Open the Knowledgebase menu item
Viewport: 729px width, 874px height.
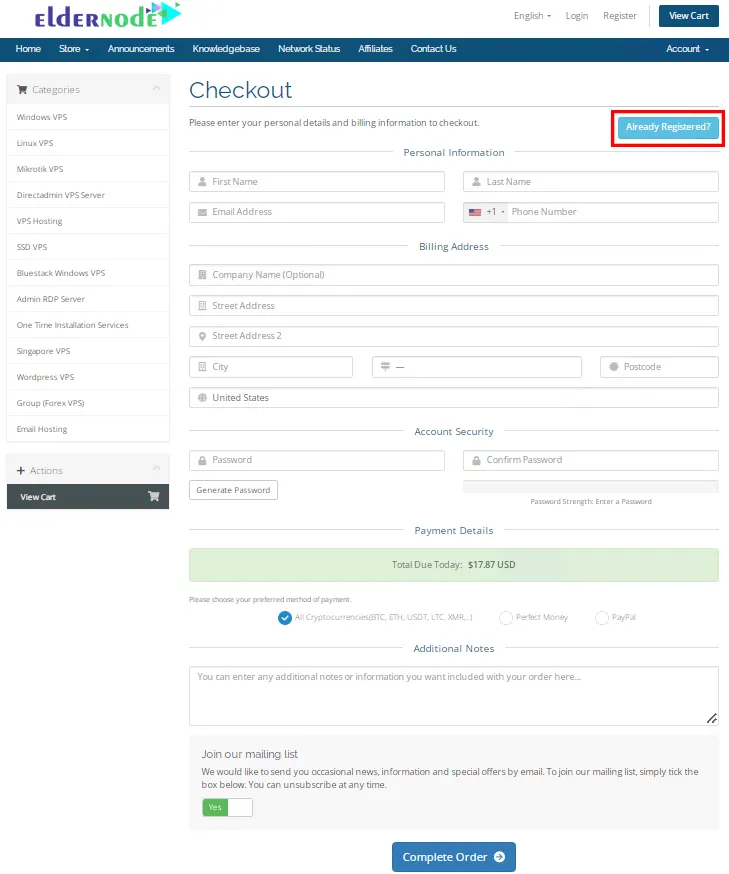(x=226, y=49)
